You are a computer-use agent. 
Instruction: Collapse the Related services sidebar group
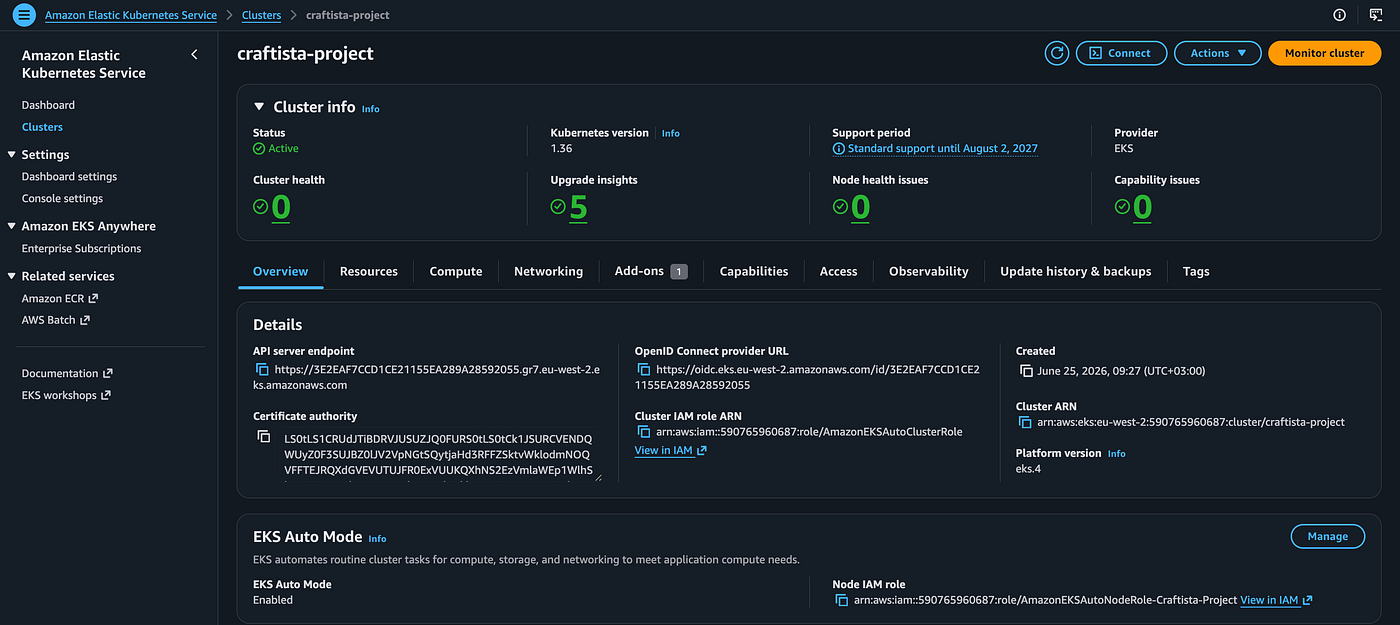coord(12,276)
